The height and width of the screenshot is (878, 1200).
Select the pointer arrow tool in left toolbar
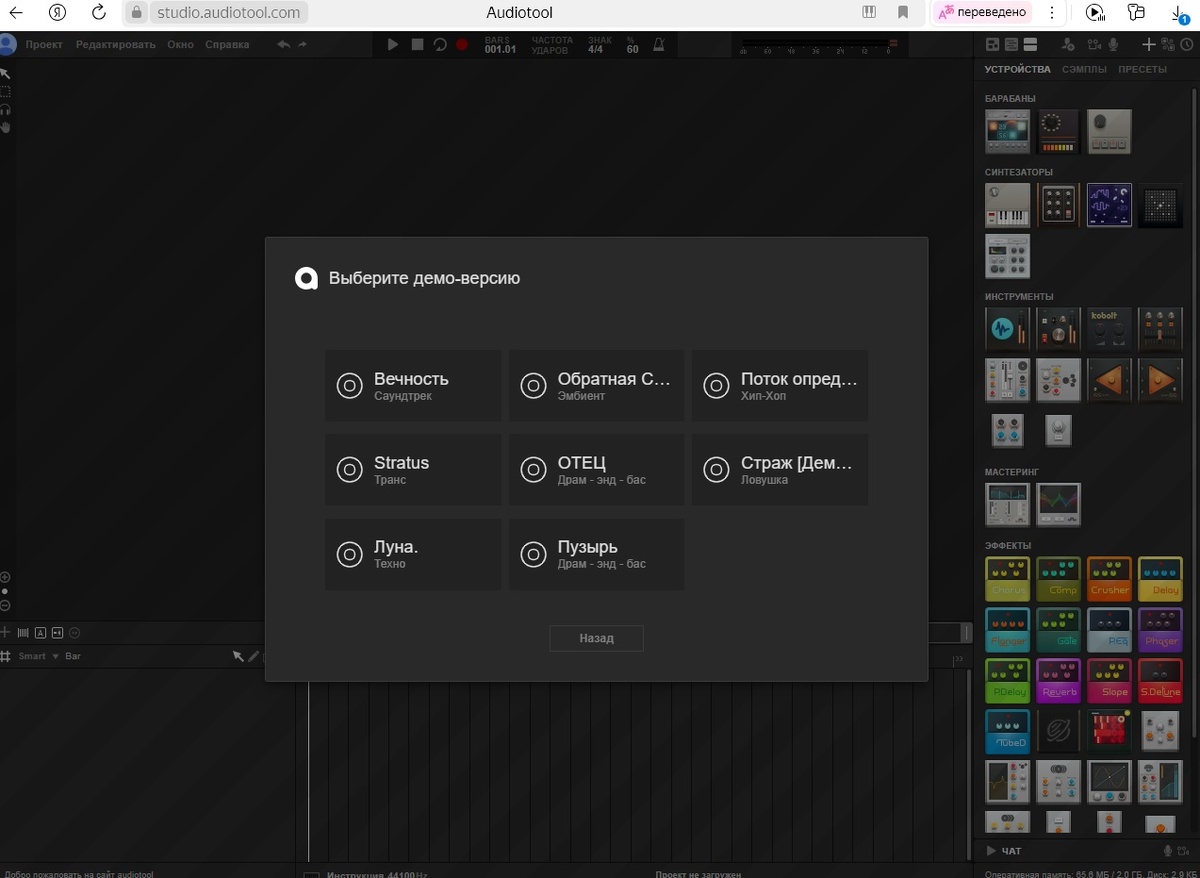tap(5, 74)
